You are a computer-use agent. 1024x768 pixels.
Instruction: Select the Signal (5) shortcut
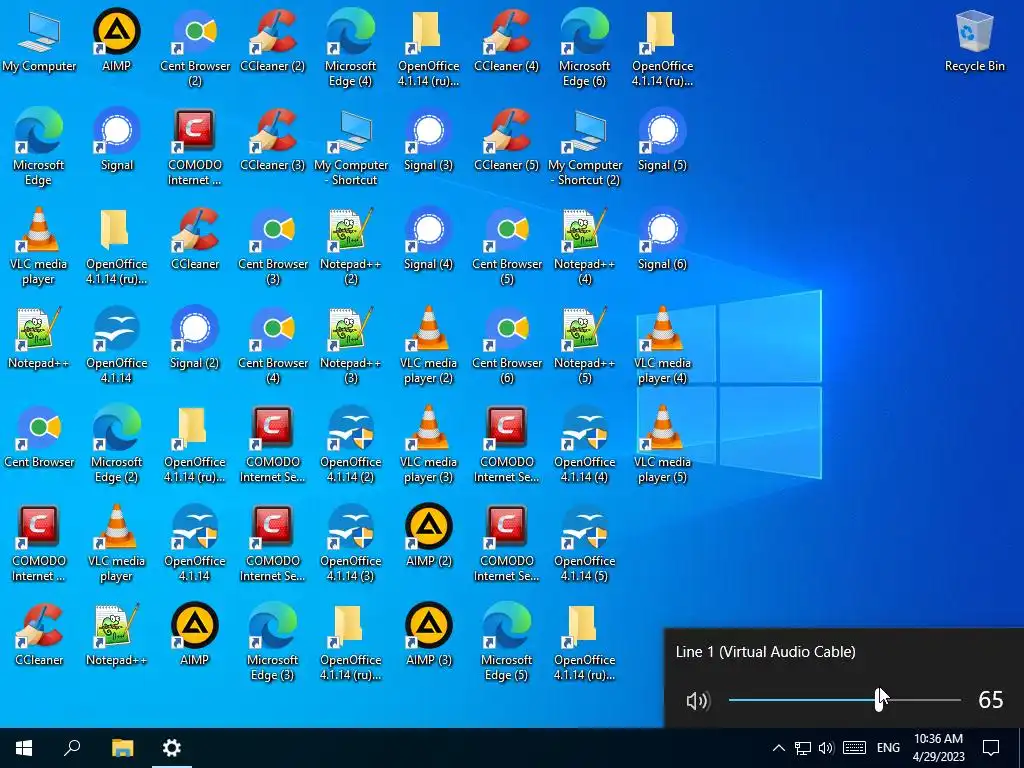[x=662, y=140]
